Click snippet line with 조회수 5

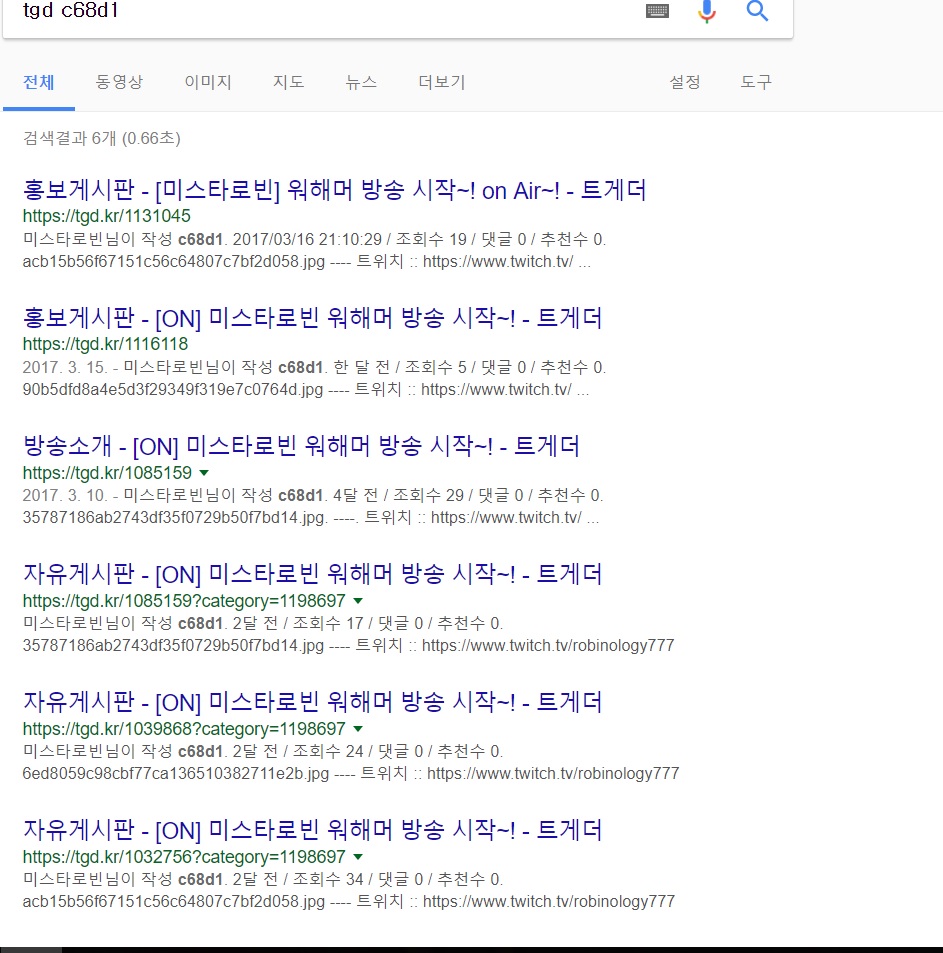click(314, 367)
